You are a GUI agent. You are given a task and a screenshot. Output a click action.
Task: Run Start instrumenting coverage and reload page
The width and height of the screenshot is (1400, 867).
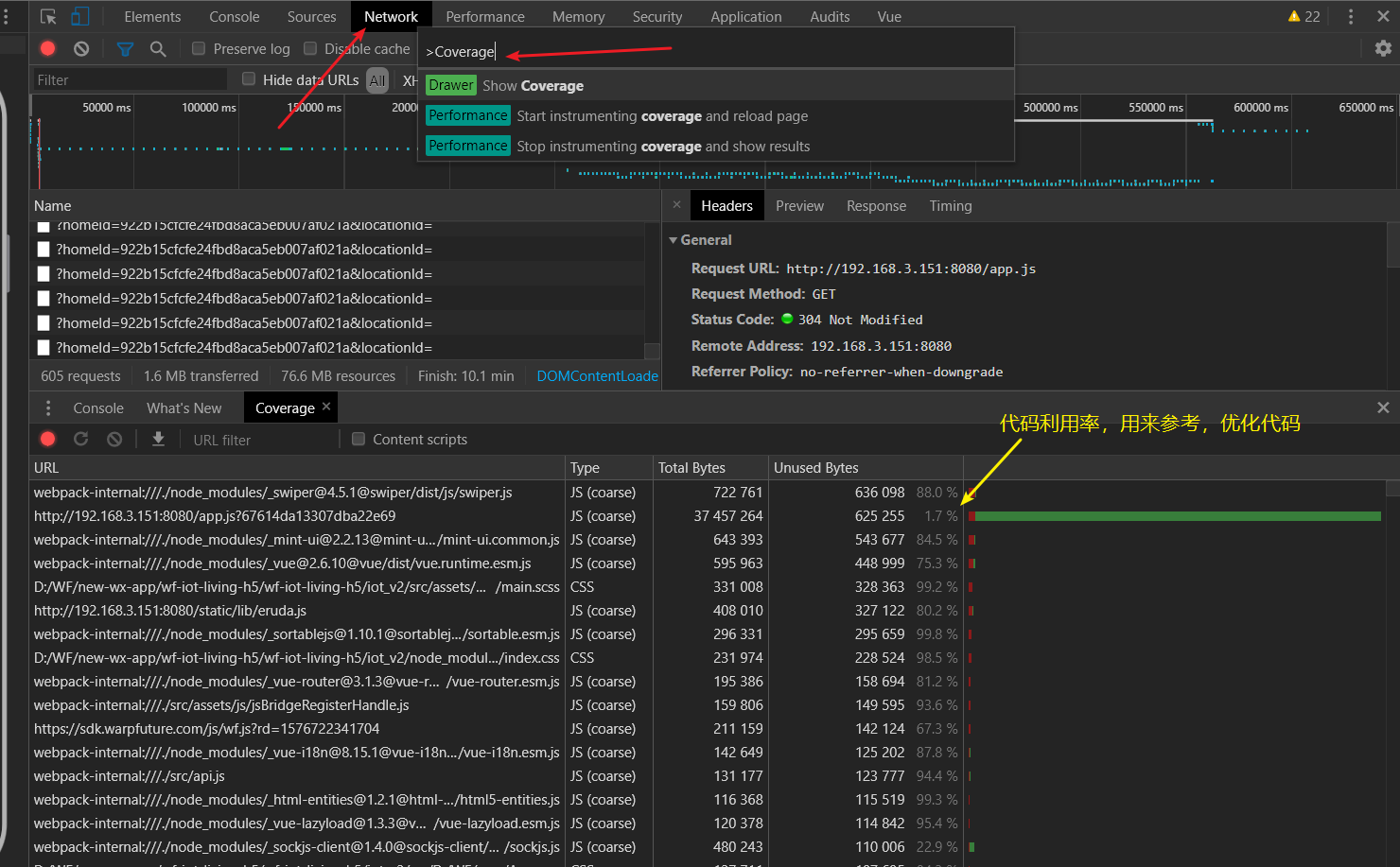[716, 116]
